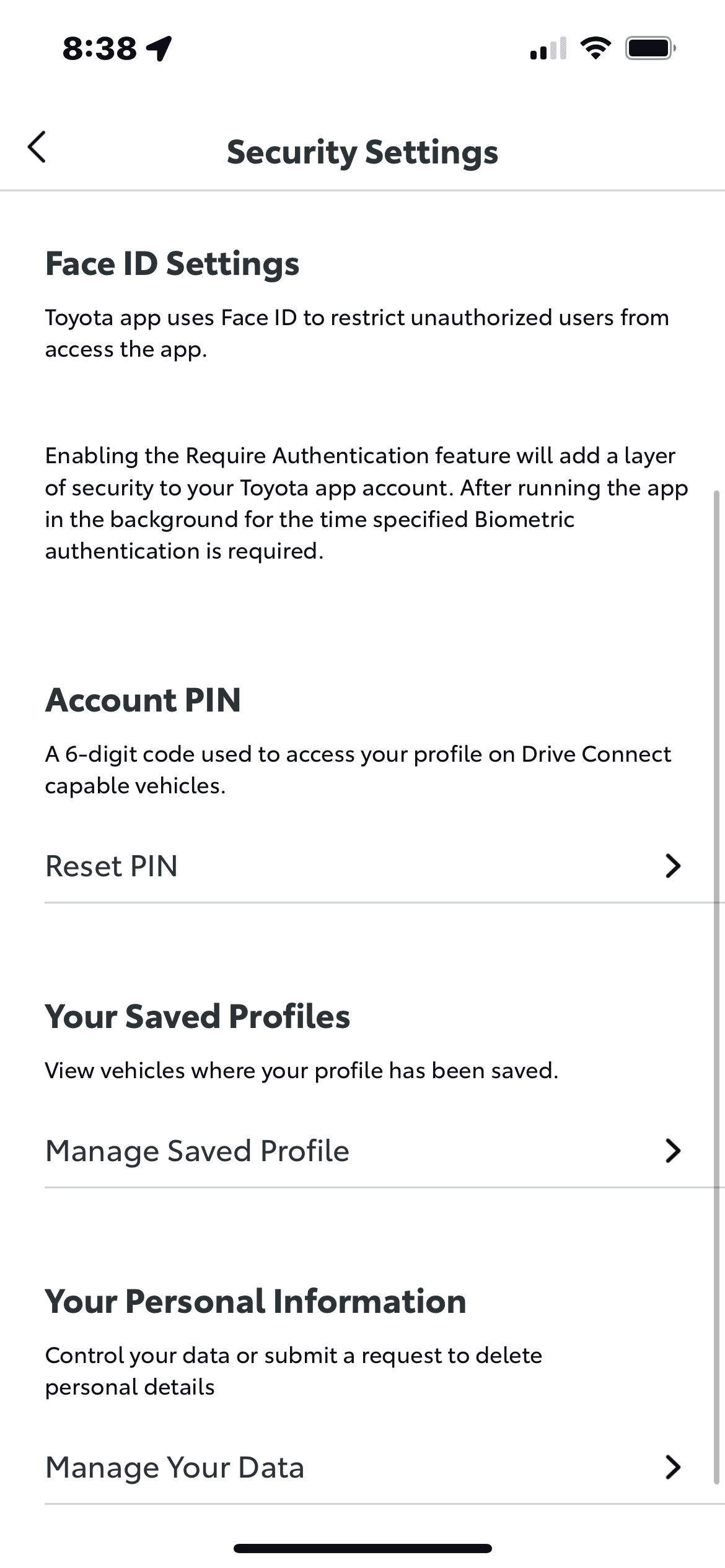Click the Your Personal Information heading
Image resolution: width=725 pixels, height=1568 pixels.
point(255,1300)
